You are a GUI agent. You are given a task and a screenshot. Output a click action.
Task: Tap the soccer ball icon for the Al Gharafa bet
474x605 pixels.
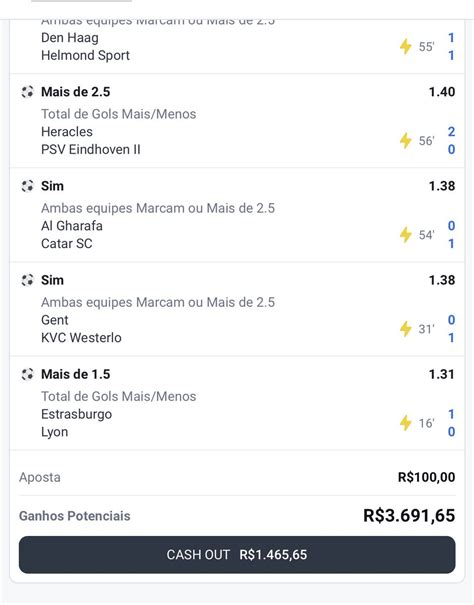27,186
